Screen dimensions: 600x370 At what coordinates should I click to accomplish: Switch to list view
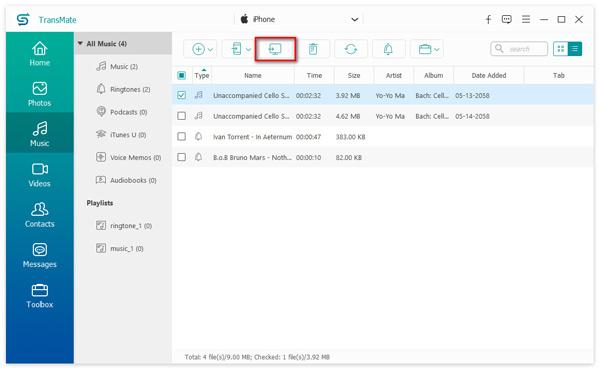tap(575, 49)
